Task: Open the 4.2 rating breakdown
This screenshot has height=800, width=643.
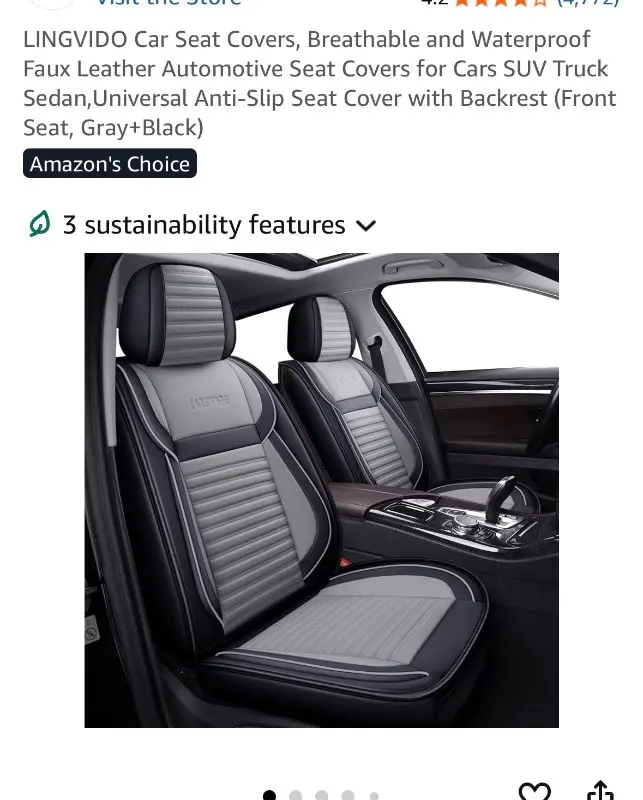Action: 434,3
